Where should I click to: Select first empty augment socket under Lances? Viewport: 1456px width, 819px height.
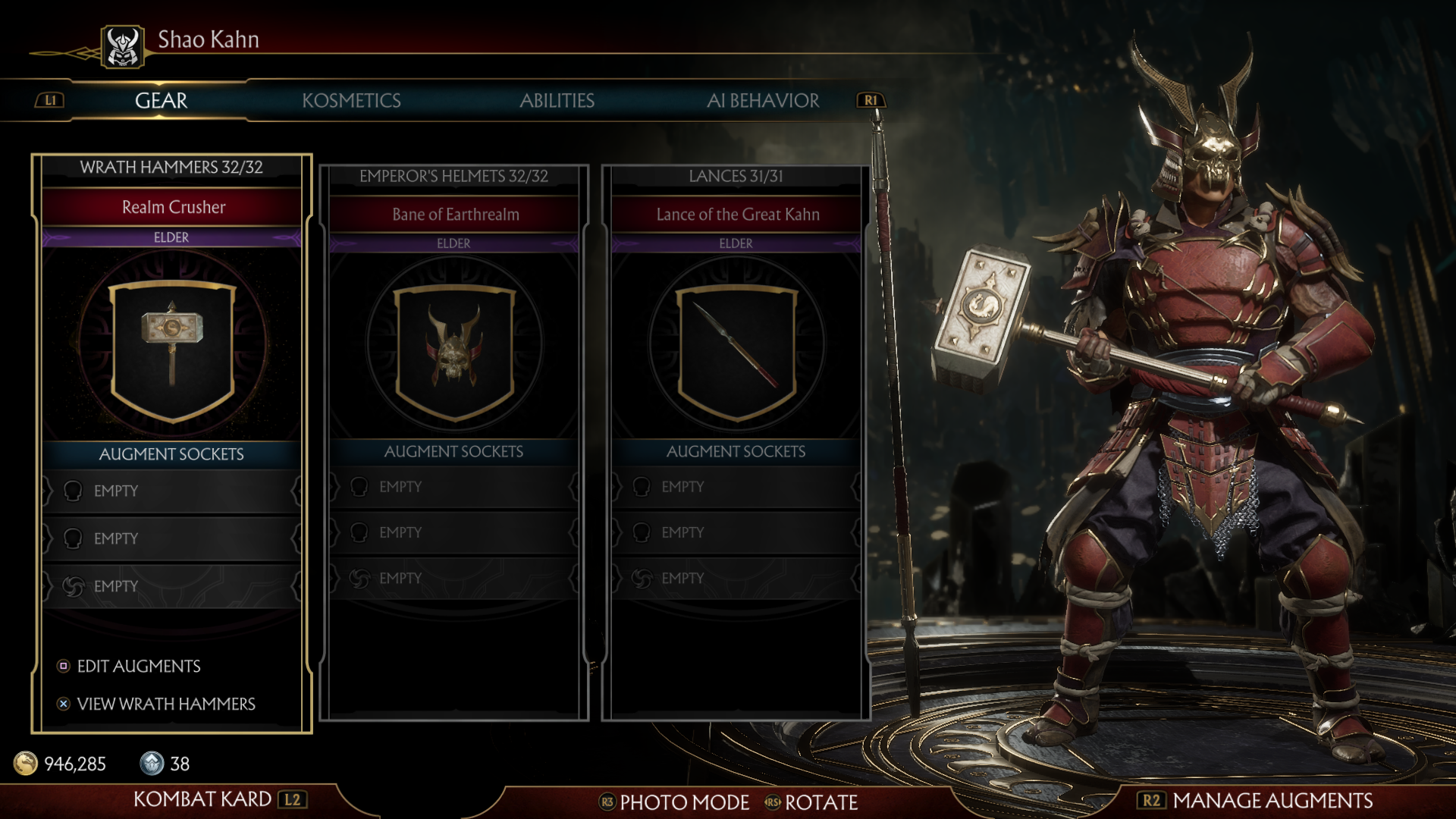click(736, 487)
